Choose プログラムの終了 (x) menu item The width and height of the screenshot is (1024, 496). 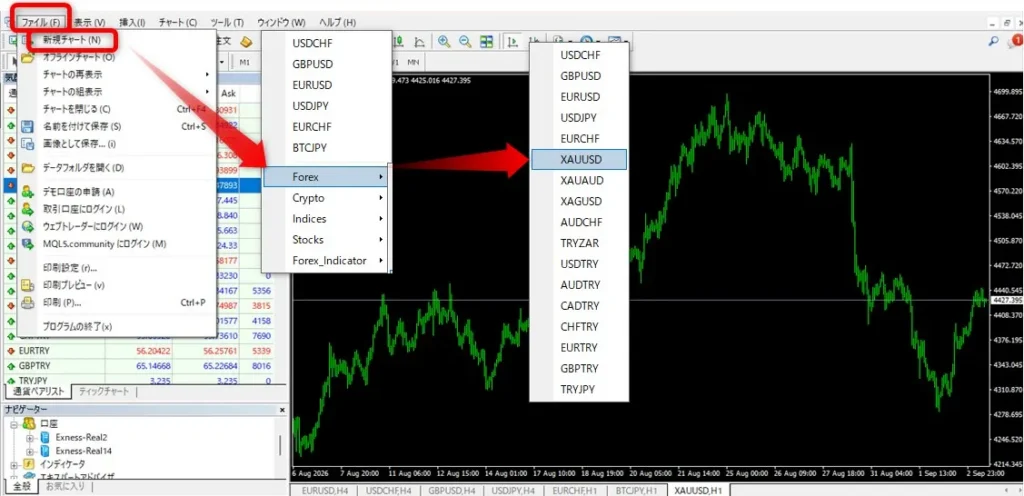(116, 326)
